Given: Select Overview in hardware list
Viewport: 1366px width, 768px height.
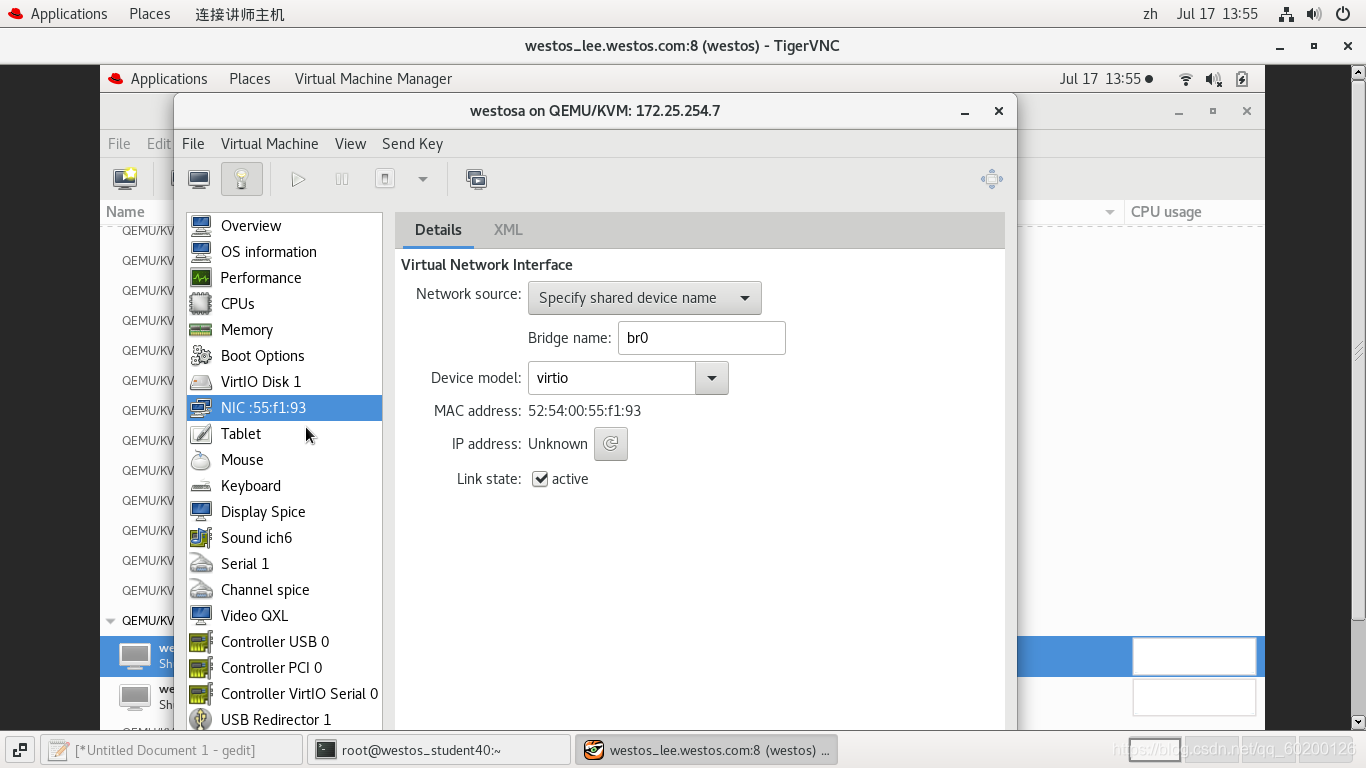Looking at the screenshot, I should pos(284,226).
